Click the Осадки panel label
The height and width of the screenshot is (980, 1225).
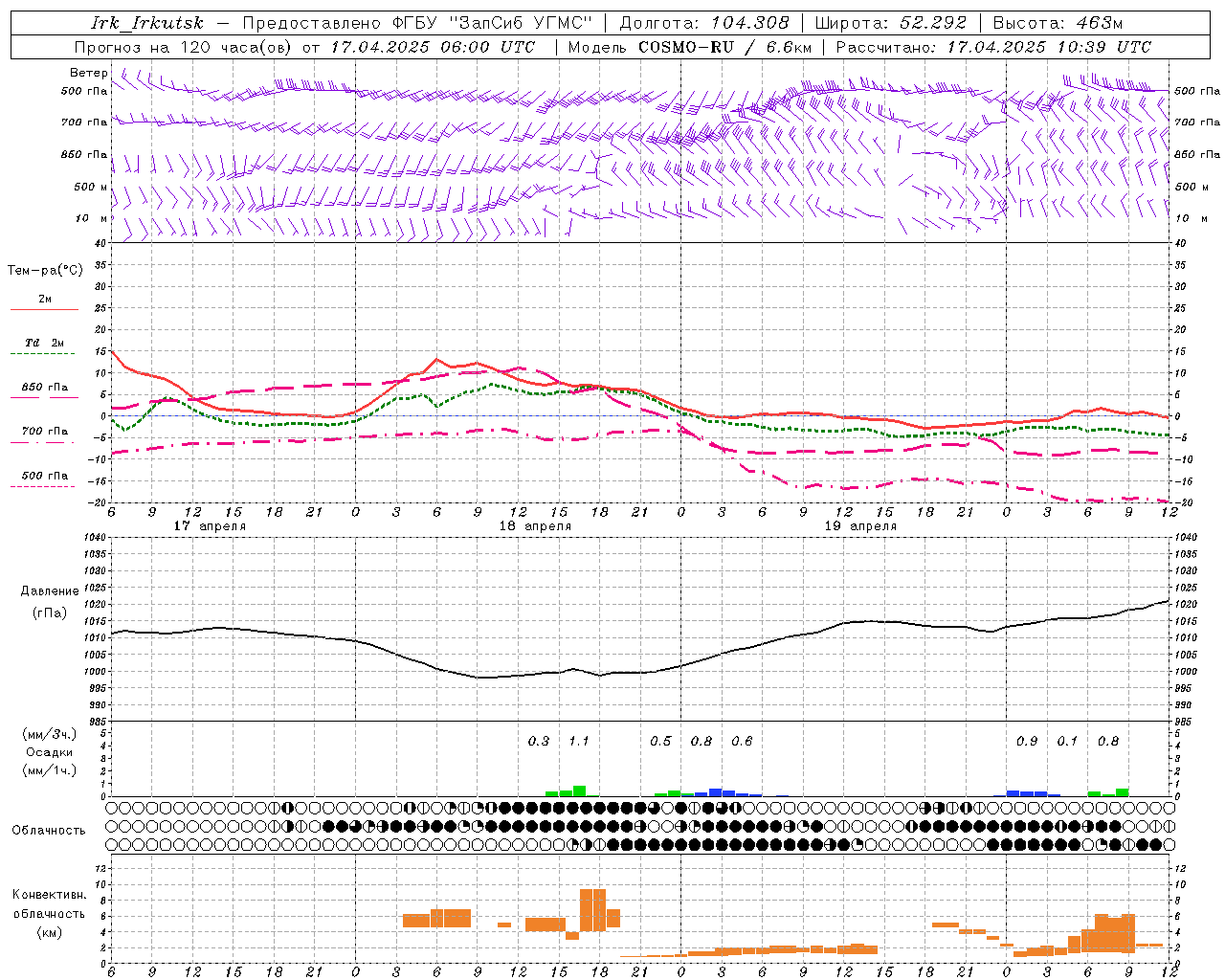pos(49,752)
